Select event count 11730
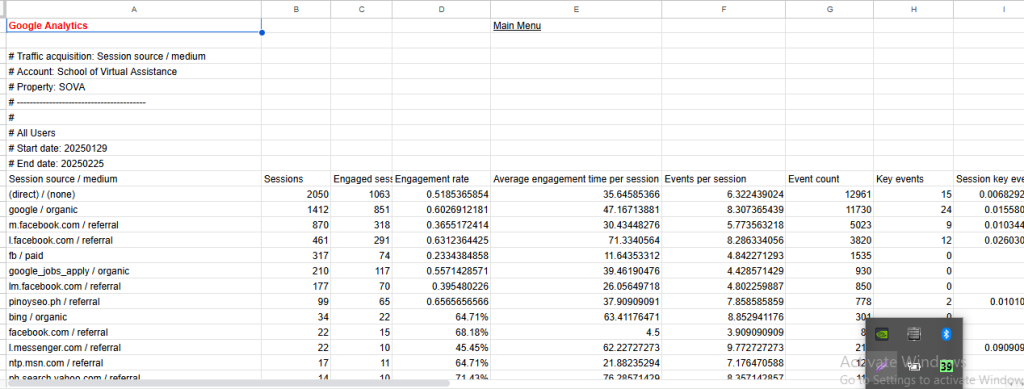 tap(829, 210)
